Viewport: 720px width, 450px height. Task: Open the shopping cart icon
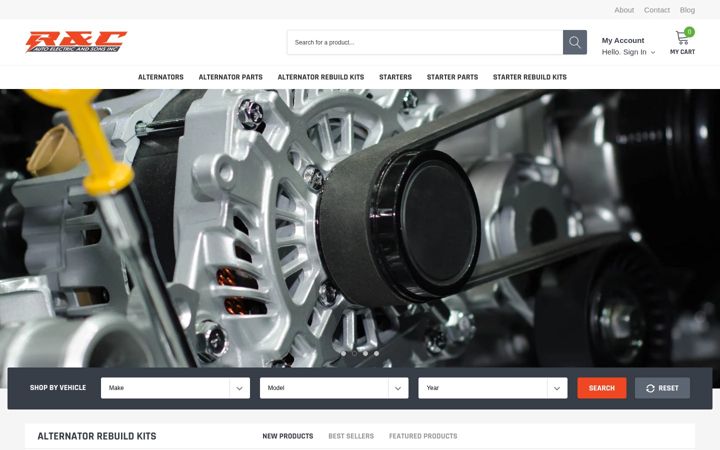pos(681,37)
